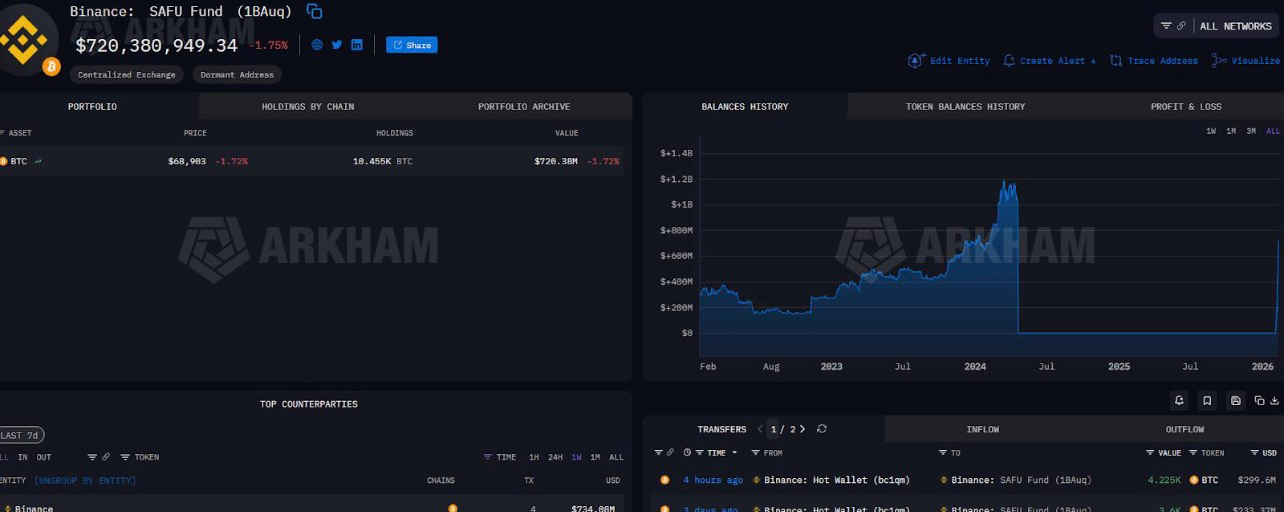The height and width of the screenshot is (512, 1284).
Task: Open the LinkedIn profile icon
Action: coord(357,45)
